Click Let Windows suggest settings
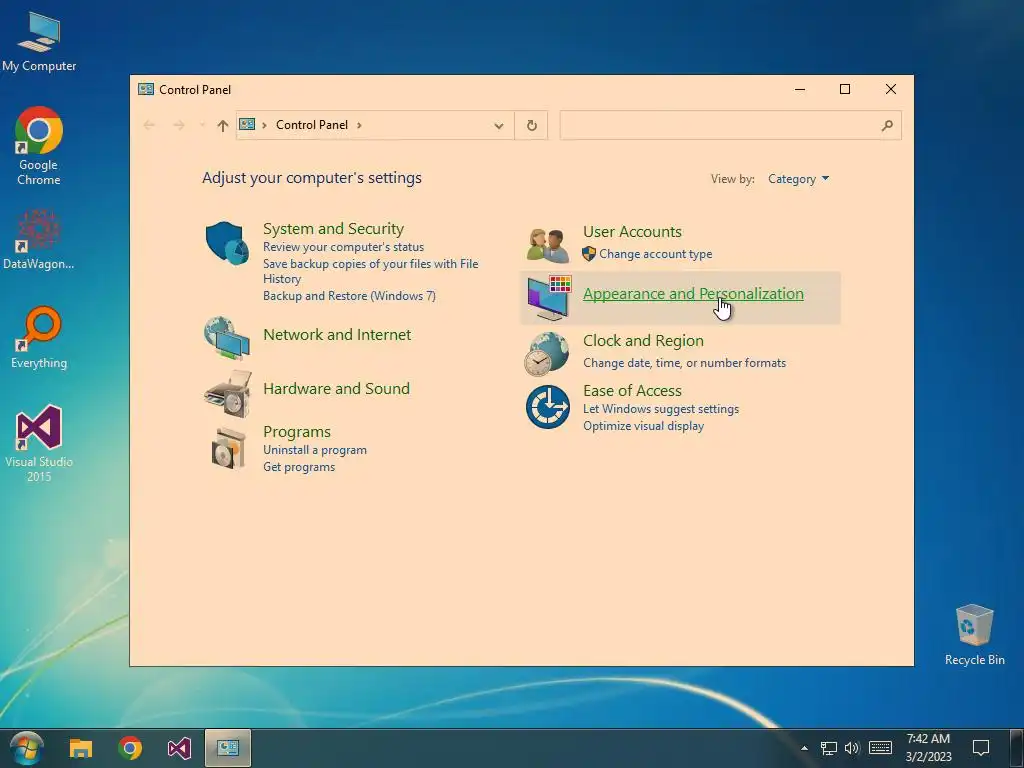This screenshot has width=1024, height=768. pos(661,409)
